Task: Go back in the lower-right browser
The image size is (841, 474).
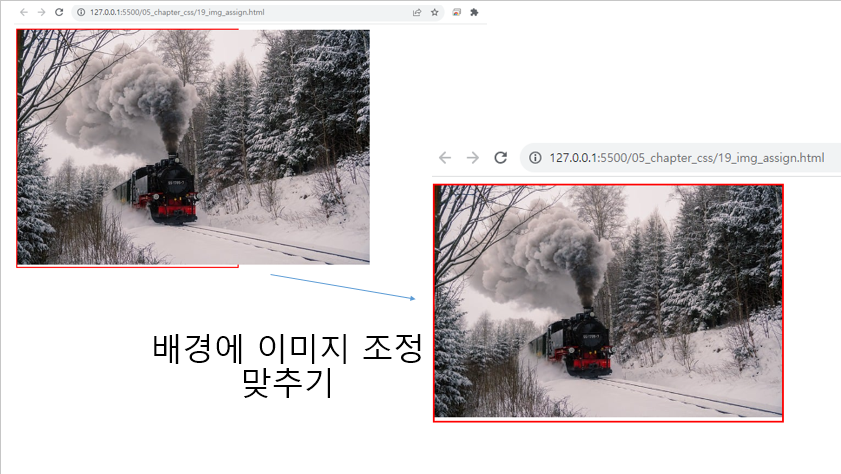Action: point(445,158)
